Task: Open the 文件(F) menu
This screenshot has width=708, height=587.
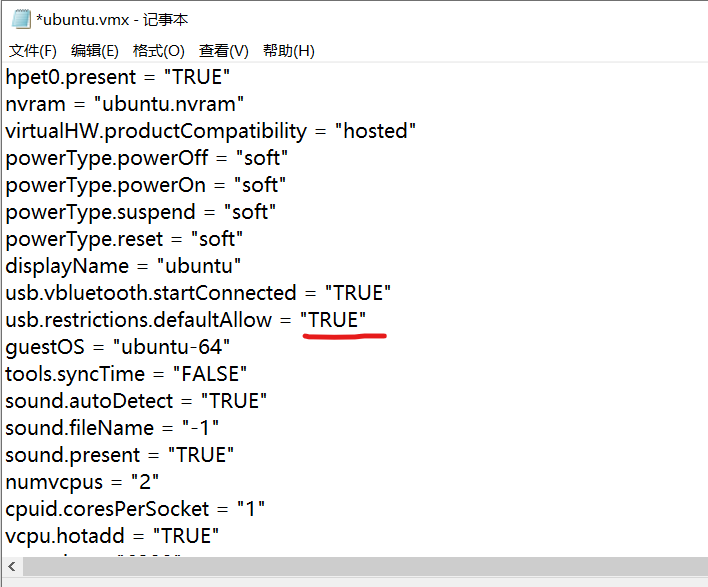Action: (33, 51)
